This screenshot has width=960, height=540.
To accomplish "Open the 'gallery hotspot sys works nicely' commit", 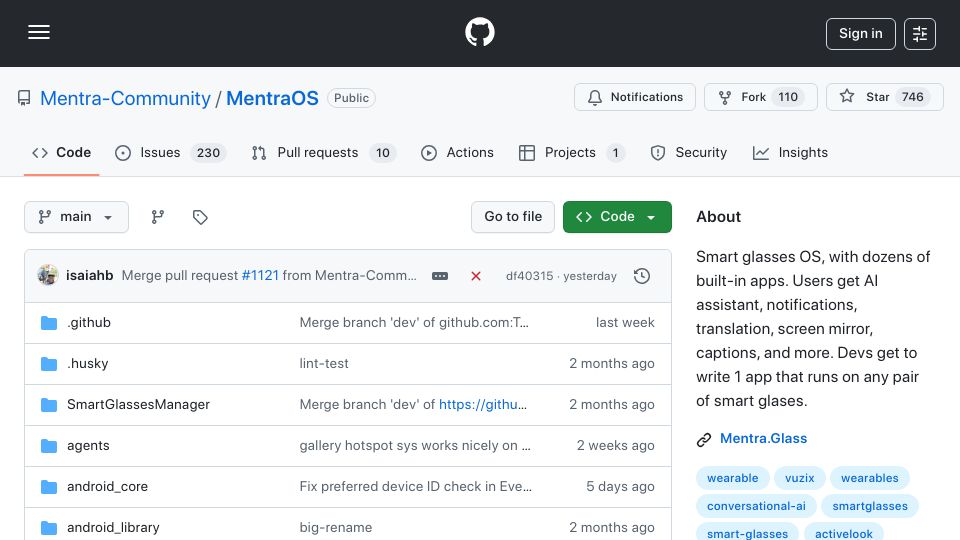I will point(414,446).
